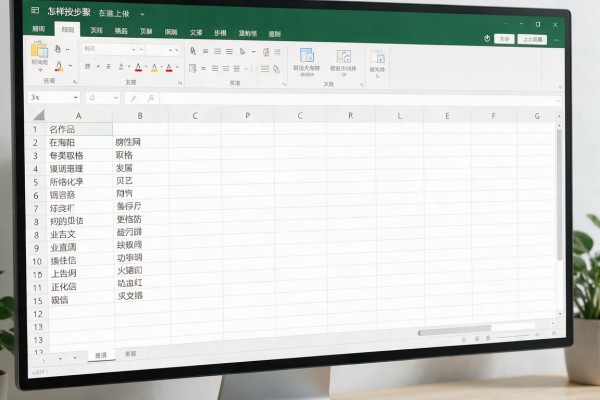Click ribbon display options ellipsis at top right
Image resolution: width=600 pixels, height=400 pixels.
(x=556, y=40)
